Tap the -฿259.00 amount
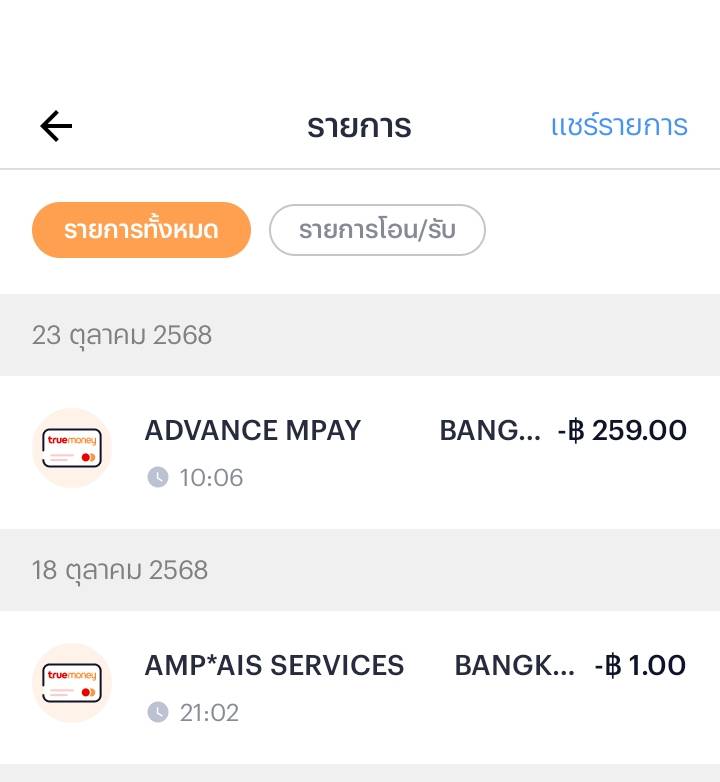This screenshot has height=782, width=720. point(622,430)
